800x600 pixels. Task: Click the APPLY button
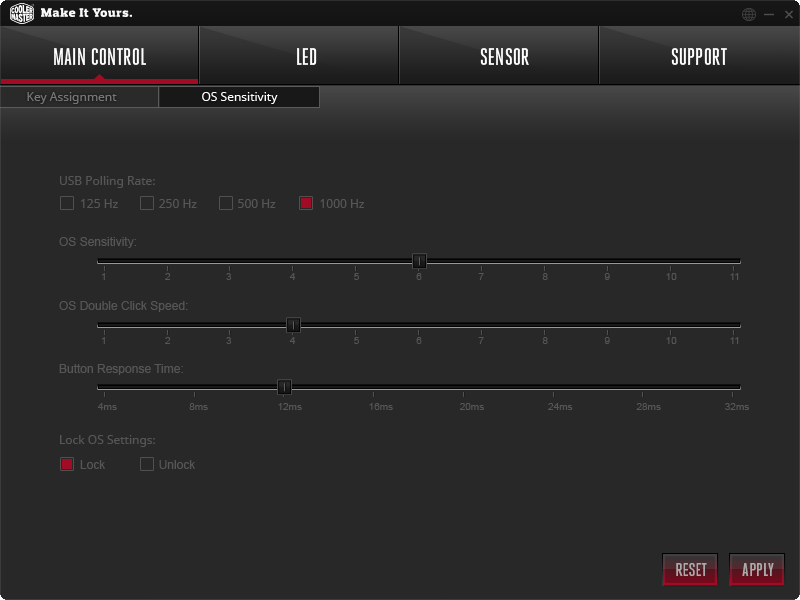757,569
